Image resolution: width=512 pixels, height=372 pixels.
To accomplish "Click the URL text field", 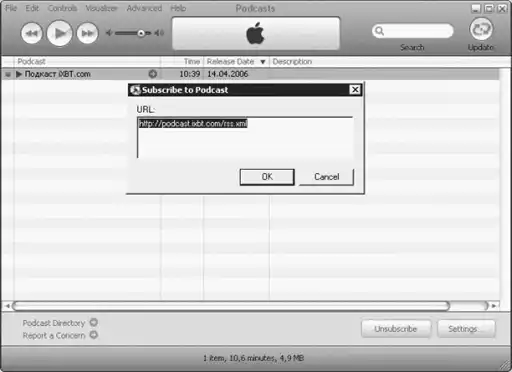I will (x=245, y=137).
